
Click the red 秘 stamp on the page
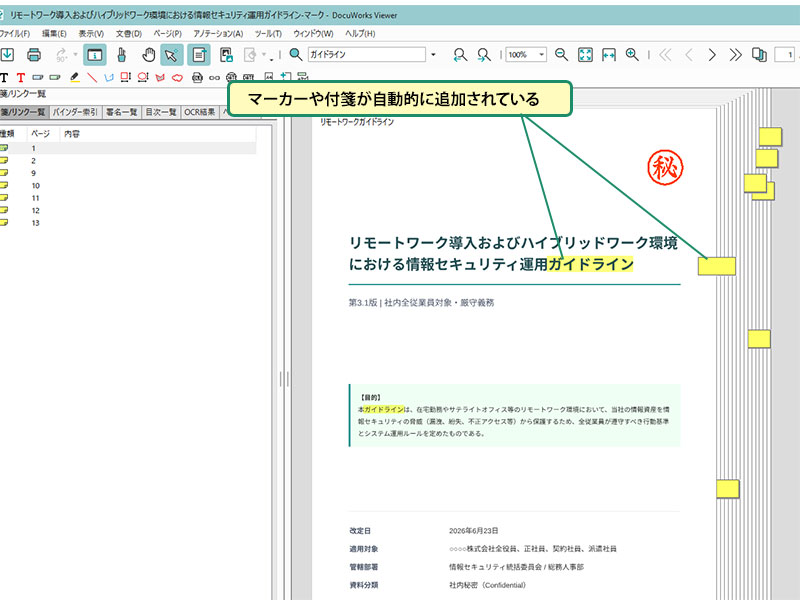(x=665, y=167)
